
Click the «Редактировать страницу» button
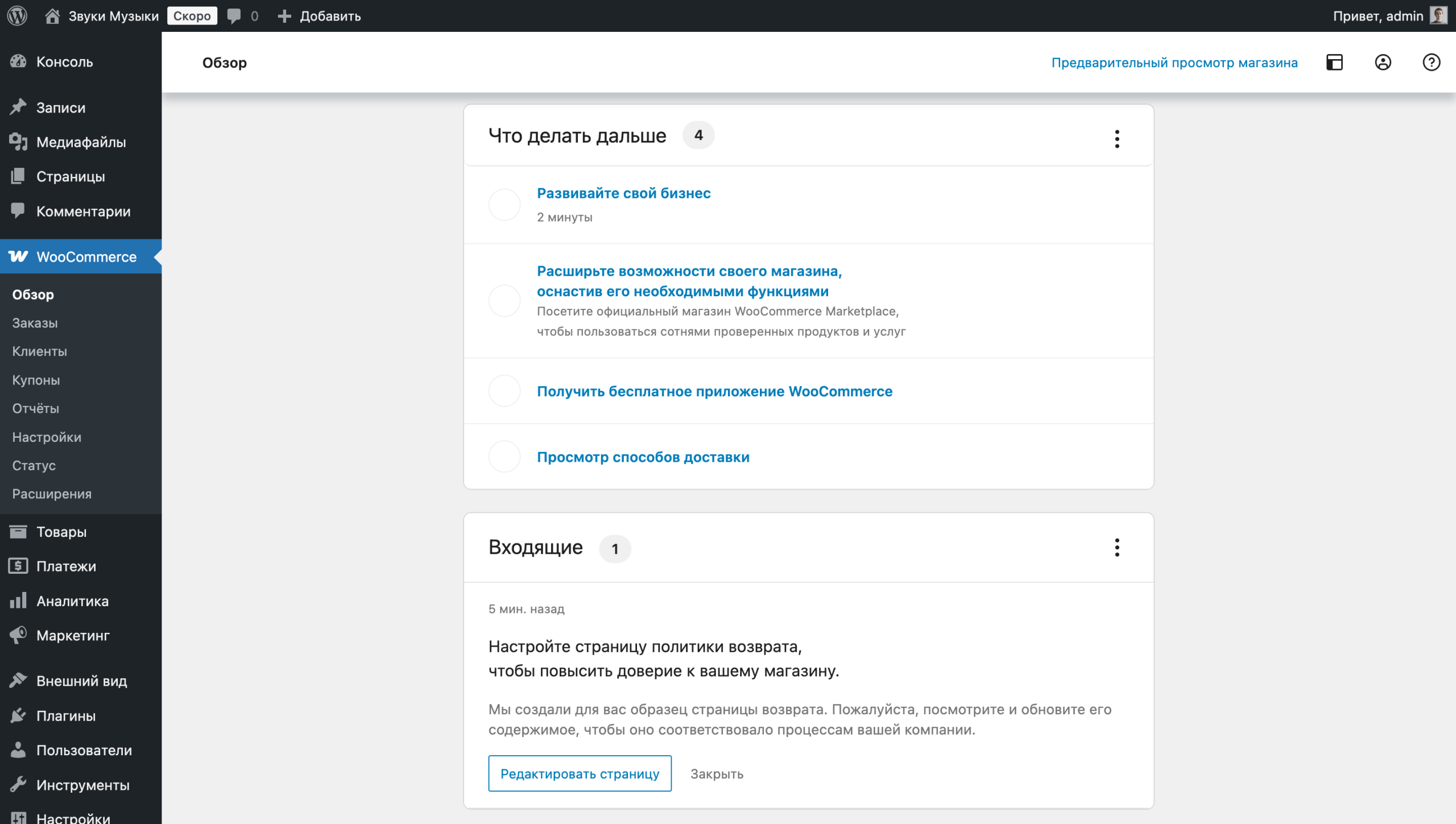pos(580,773)
